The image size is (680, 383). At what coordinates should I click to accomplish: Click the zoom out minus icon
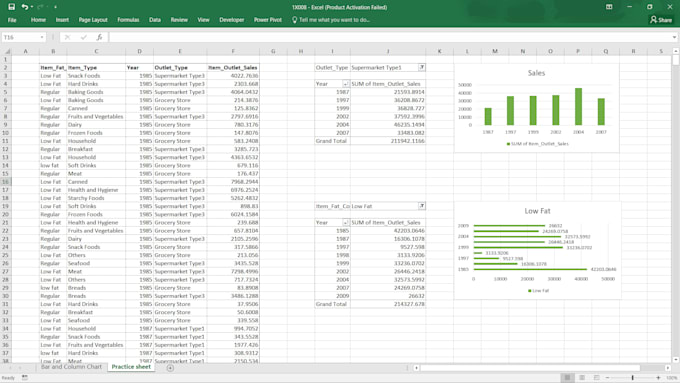608,378
